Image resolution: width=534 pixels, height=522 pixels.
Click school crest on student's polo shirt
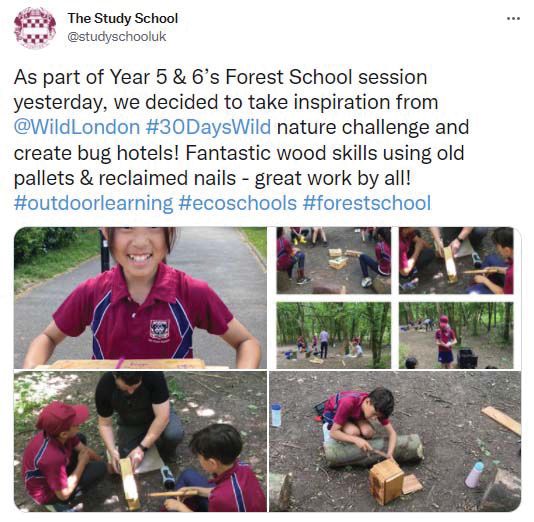click(160, 329)
